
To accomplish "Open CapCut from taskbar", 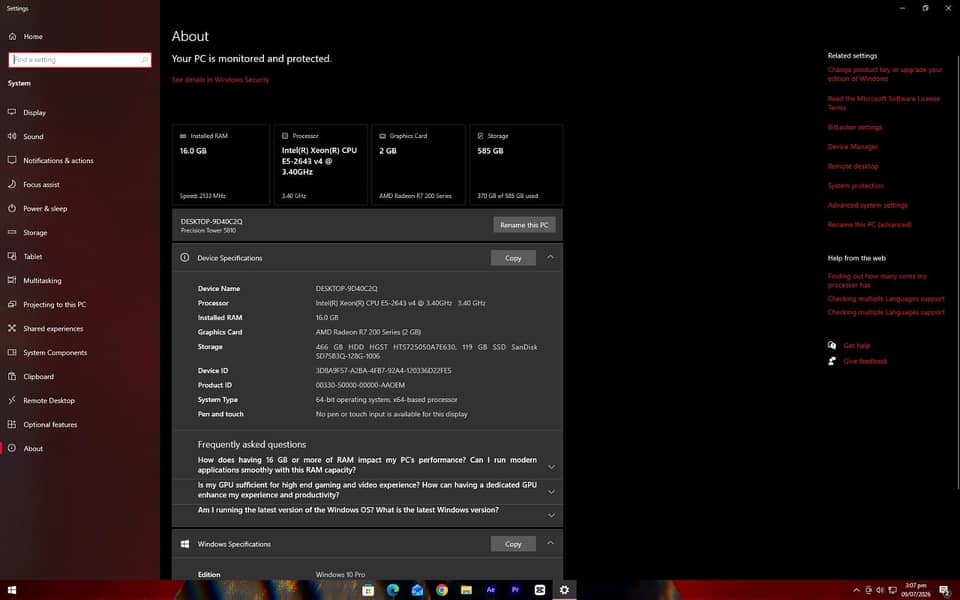I will (539, 590).
